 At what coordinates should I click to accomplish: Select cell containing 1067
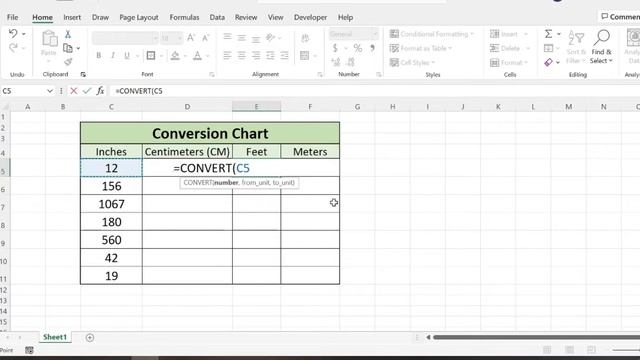coord(111,204)
